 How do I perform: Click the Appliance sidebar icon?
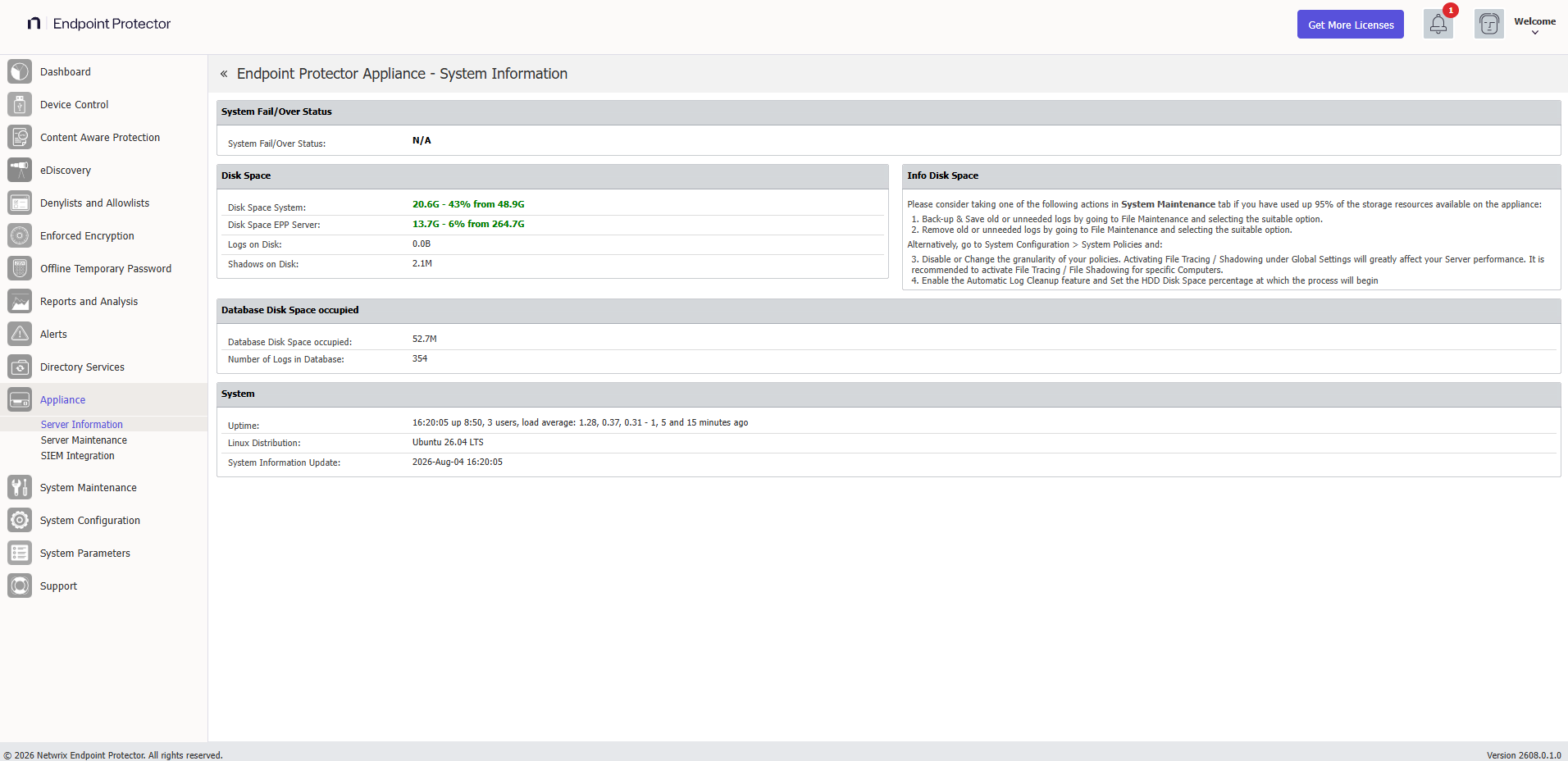tap(20, 399)
